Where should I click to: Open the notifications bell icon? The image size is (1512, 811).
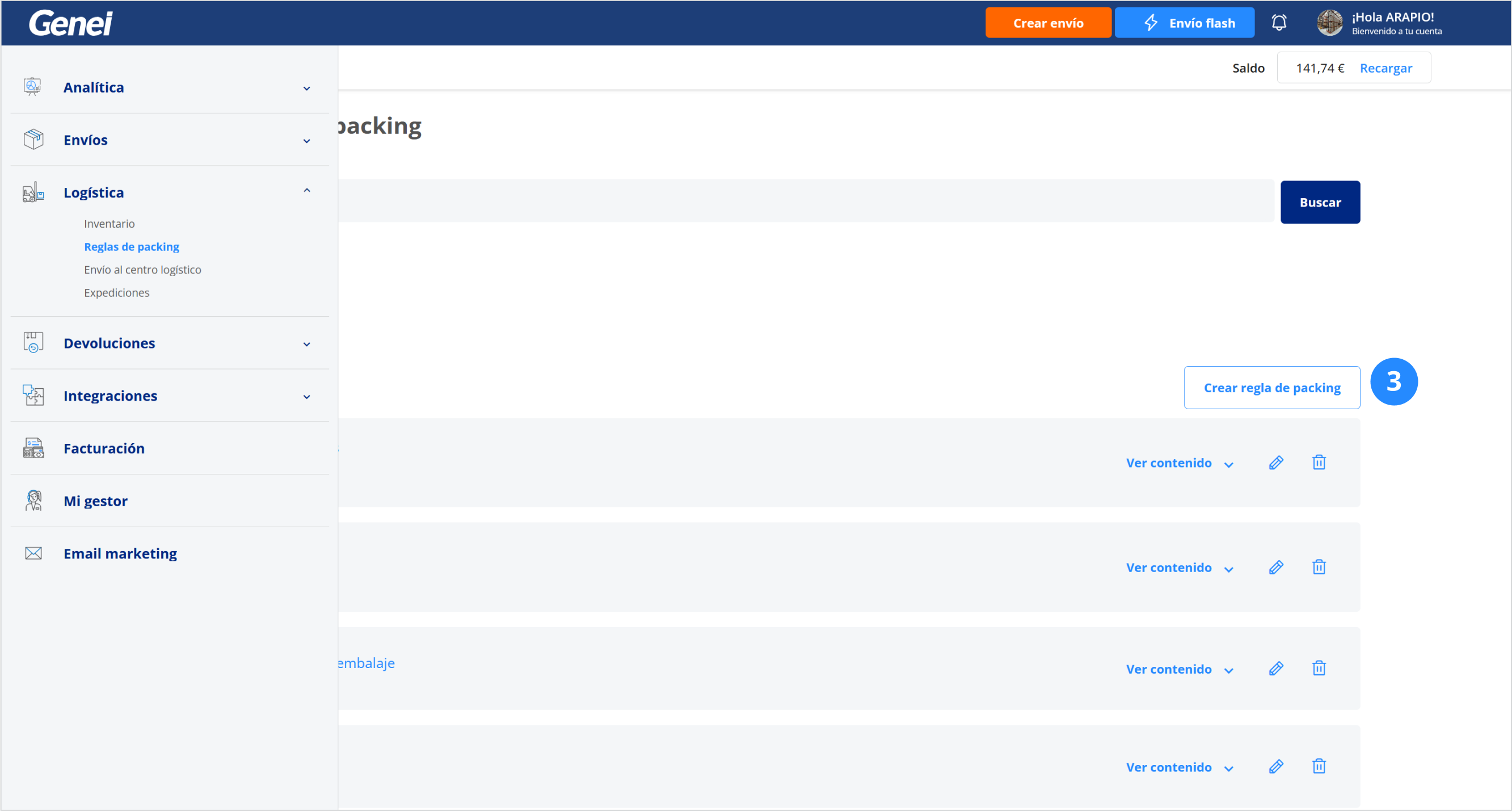[1278, 23]
